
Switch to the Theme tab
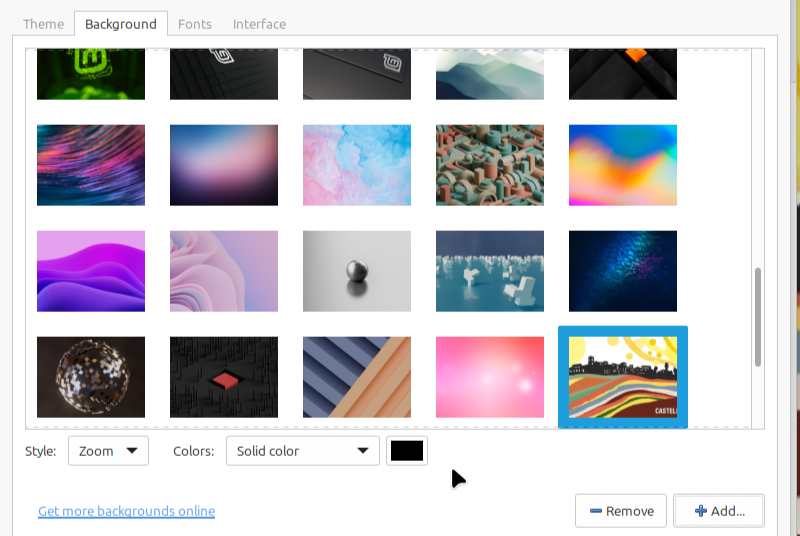[43, 24]
